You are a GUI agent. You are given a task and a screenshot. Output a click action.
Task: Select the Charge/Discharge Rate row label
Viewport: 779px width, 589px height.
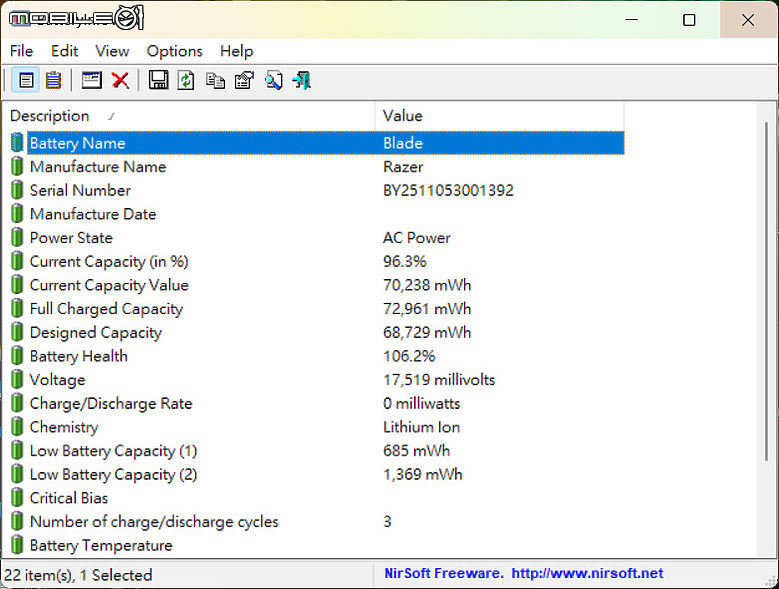point(111,403)
